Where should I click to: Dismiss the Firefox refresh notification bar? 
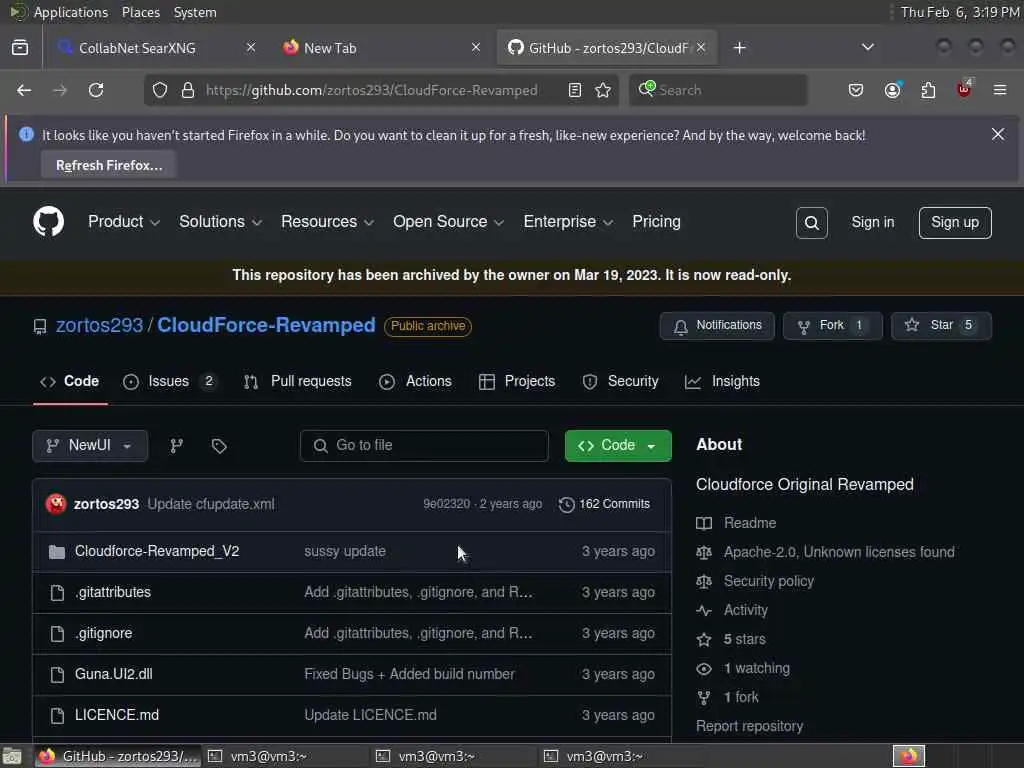(998, 134)
